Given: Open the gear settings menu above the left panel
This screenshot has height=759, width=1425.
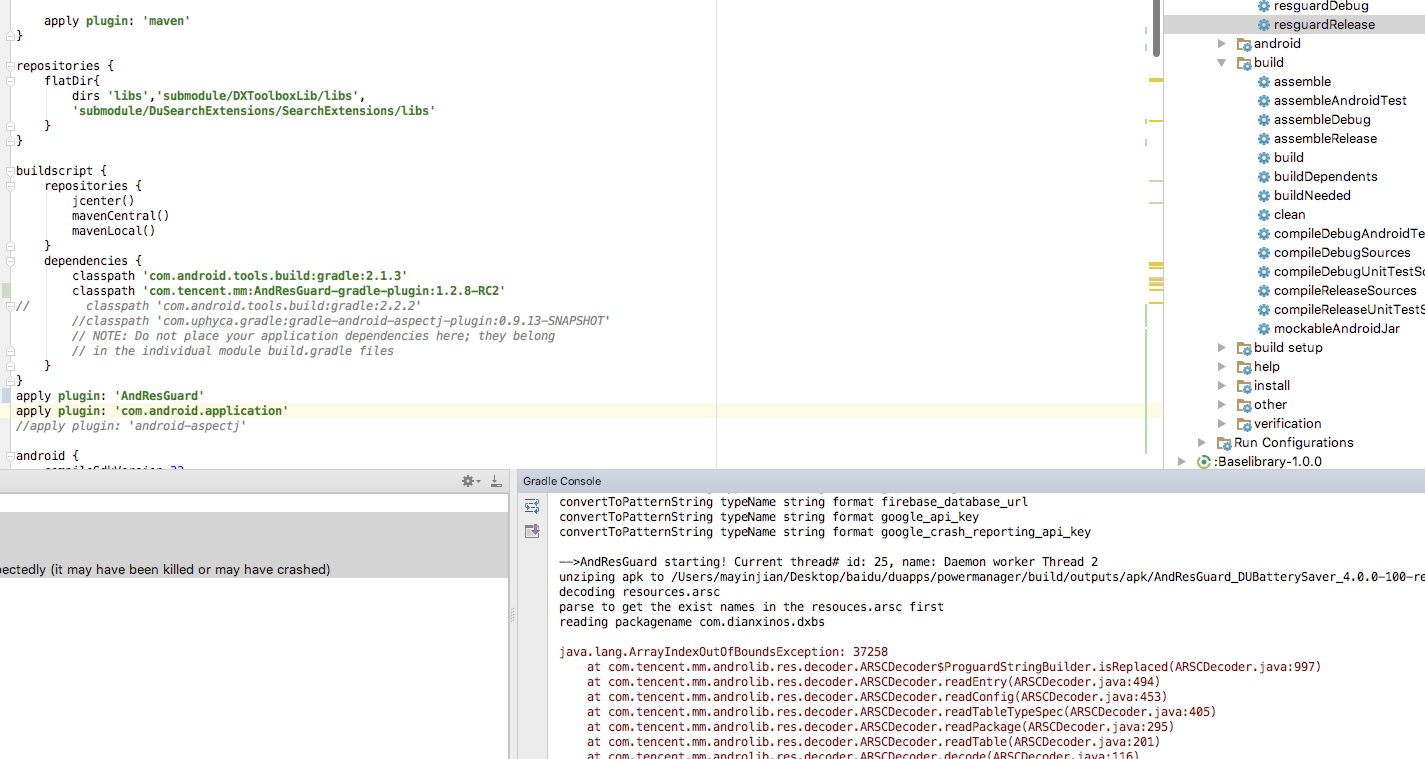Looking at the screenshot, I should 466,481.
